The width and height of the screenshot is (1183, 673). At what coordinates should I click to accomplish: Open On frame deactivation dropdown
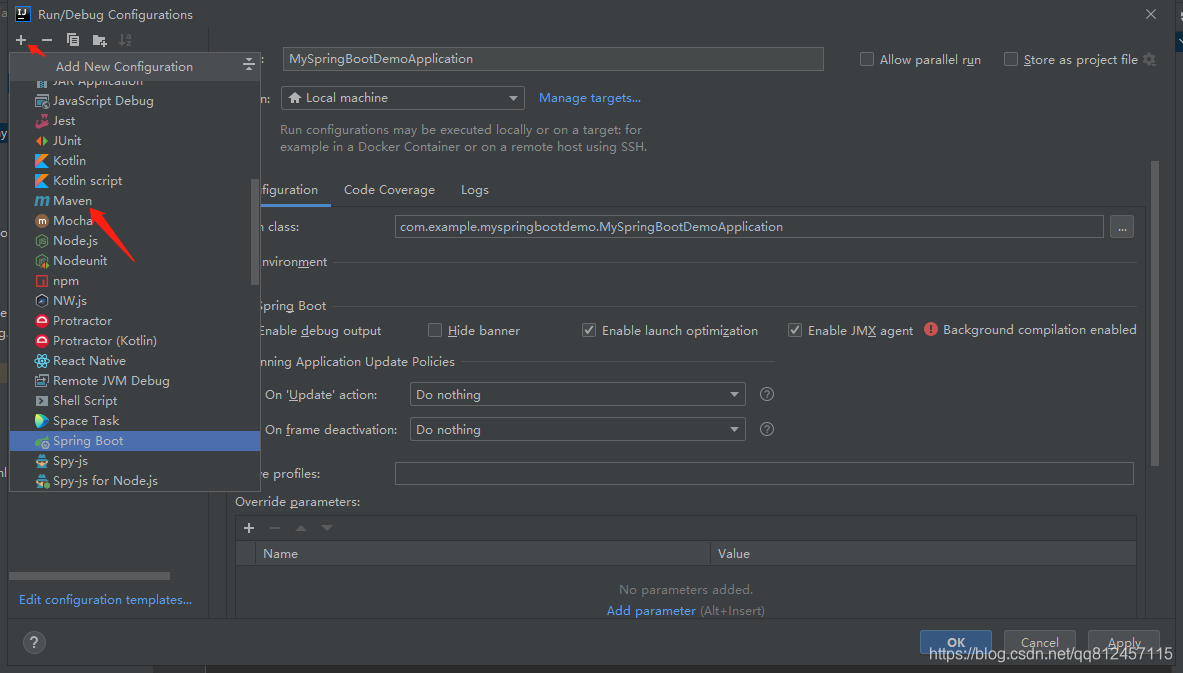click(x=577, y=429)
